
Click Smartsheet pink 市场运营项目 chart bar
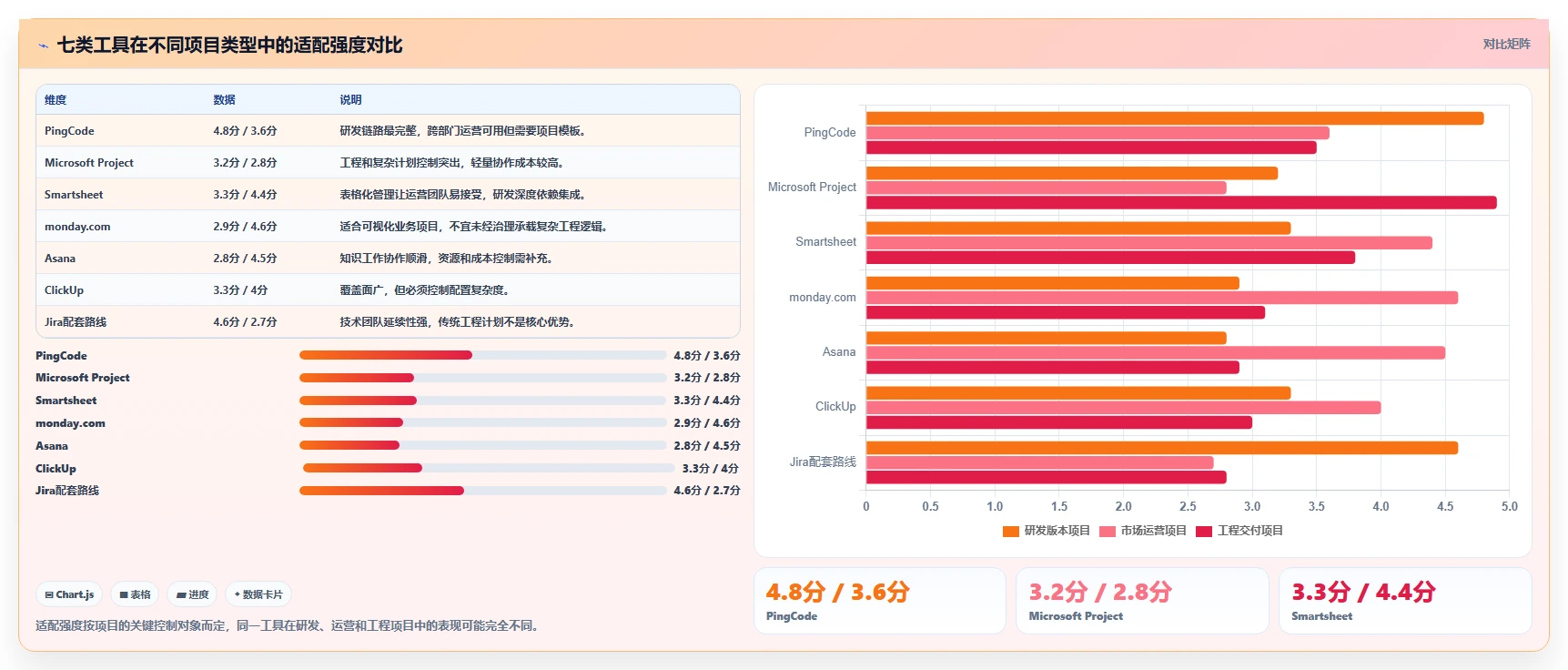[x=1149, y=243]
